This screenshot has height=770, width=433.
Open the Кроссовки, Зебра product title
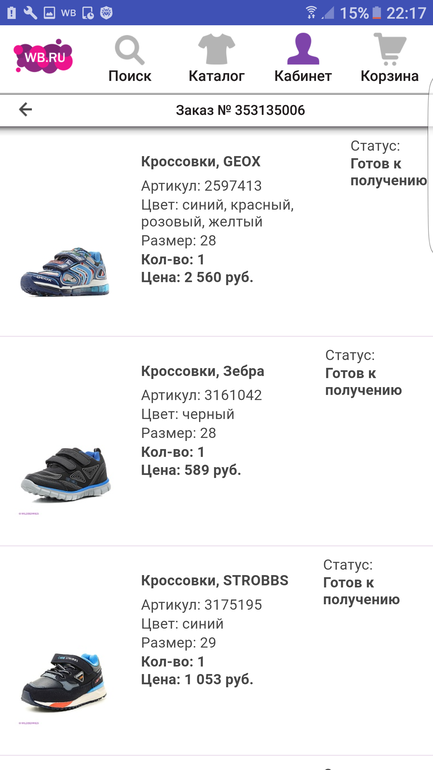coord(203,371)
